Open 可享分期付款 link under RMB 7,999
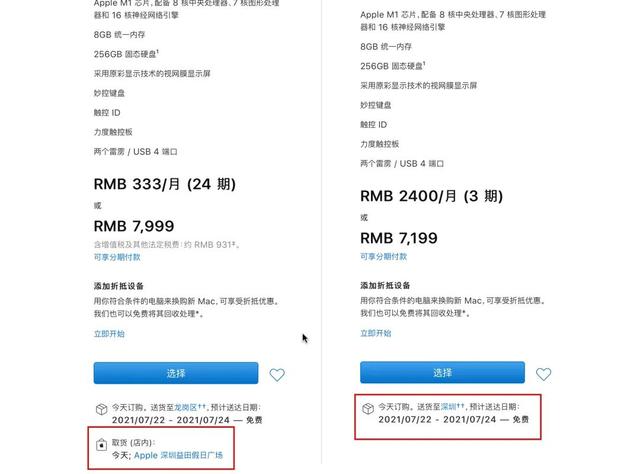The height and width of the screenshot is (474, 640). pyautogui.click(x=117, y=257)
